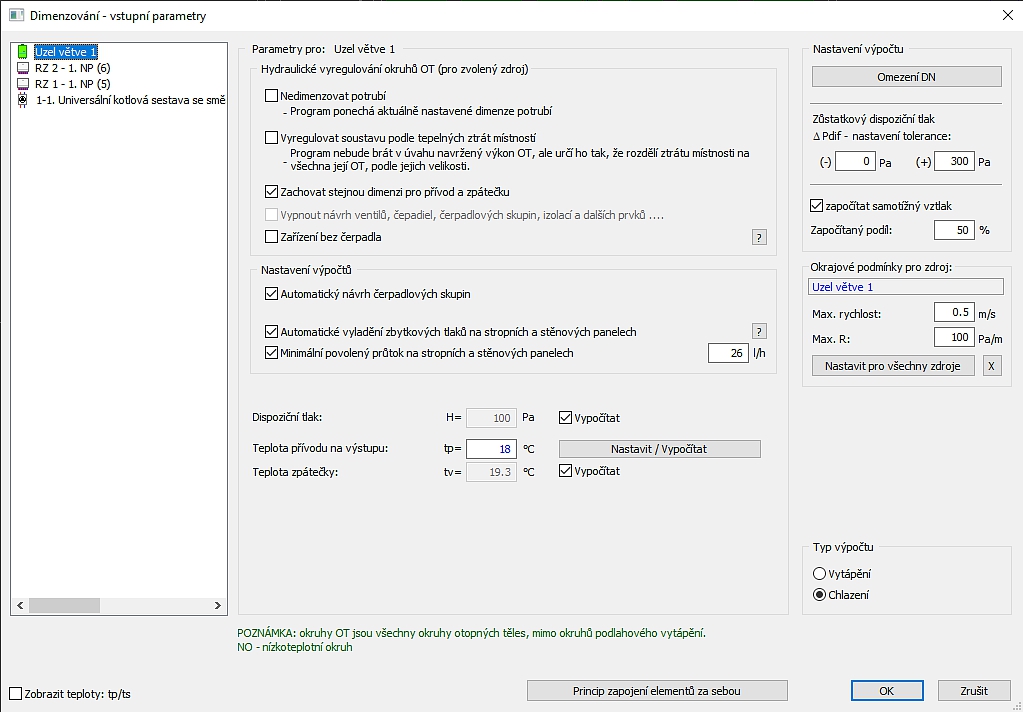This screenshot has height=712, width=1023.
Task: Select RZ 2 - 1. NP (6) in the tree
Action: 73,68
